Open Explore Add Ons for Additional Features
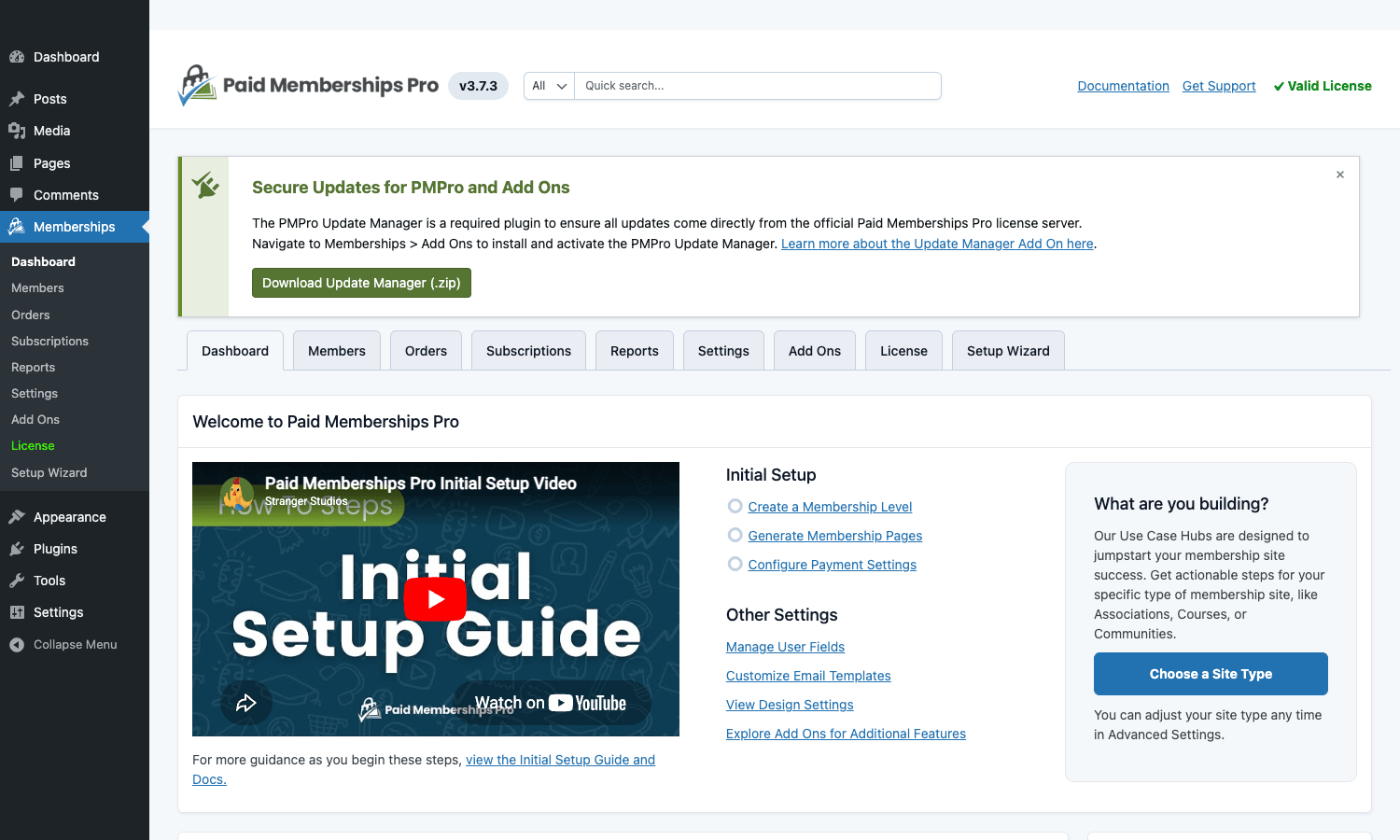1400x840 pixels. click(x=846, y=734)
